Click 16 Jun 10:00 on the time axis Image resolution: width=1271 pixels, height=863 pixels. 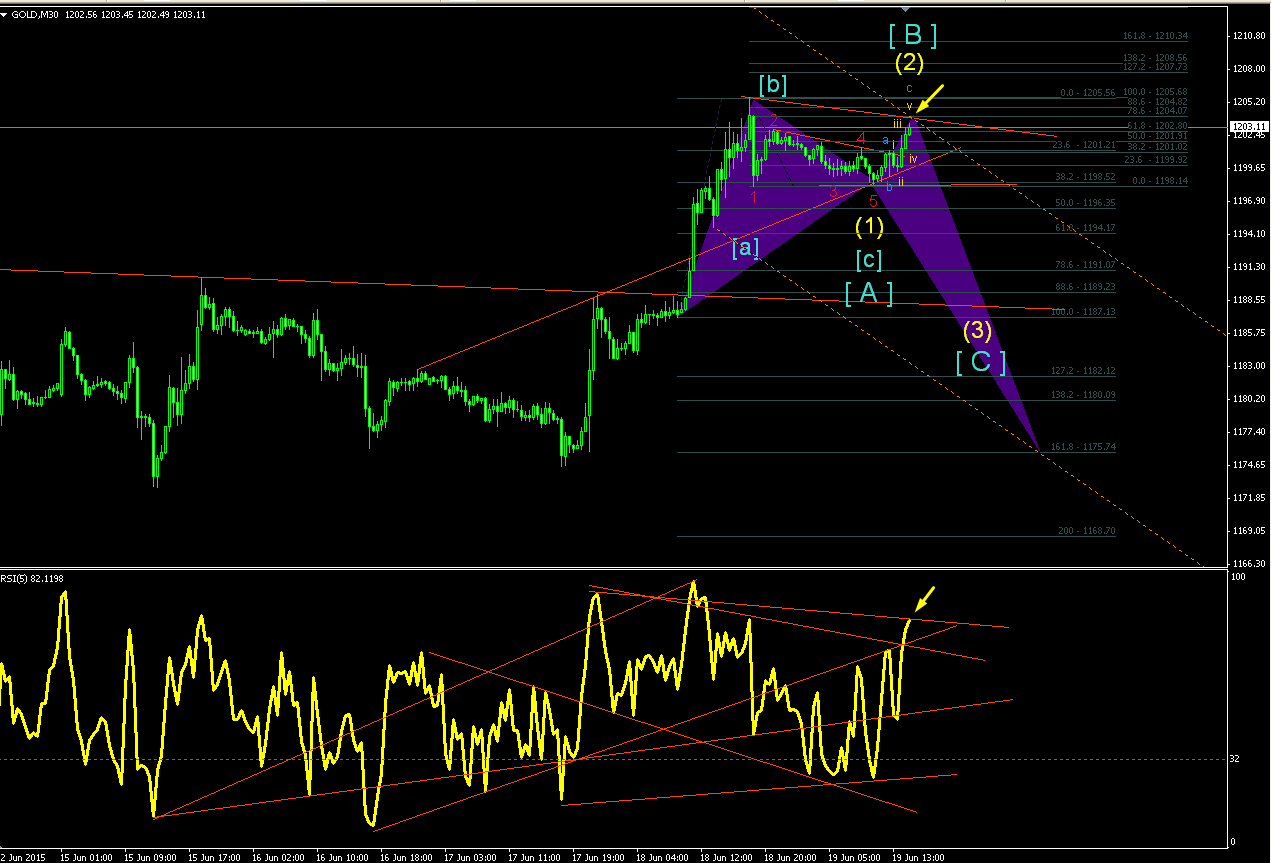(341, 857)
